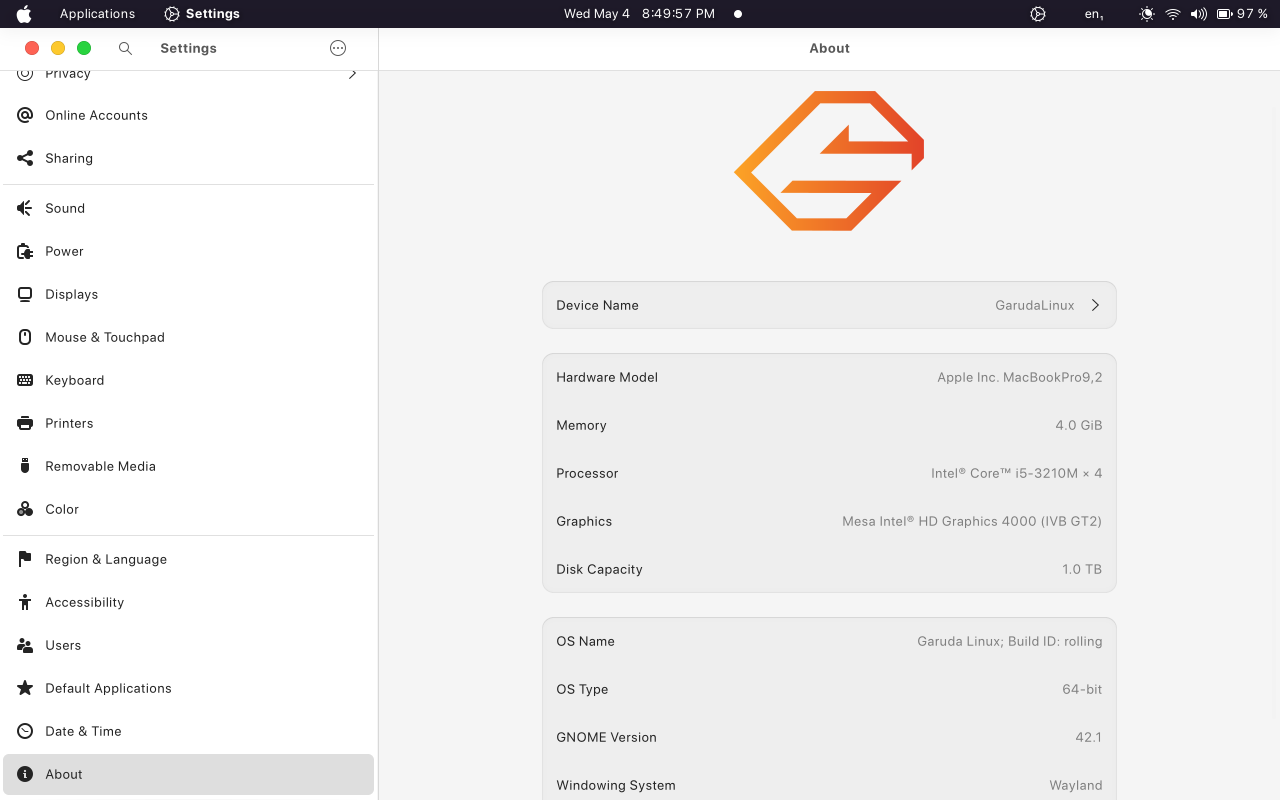Expand the Privacy section chevron

(x=352, y=74)
